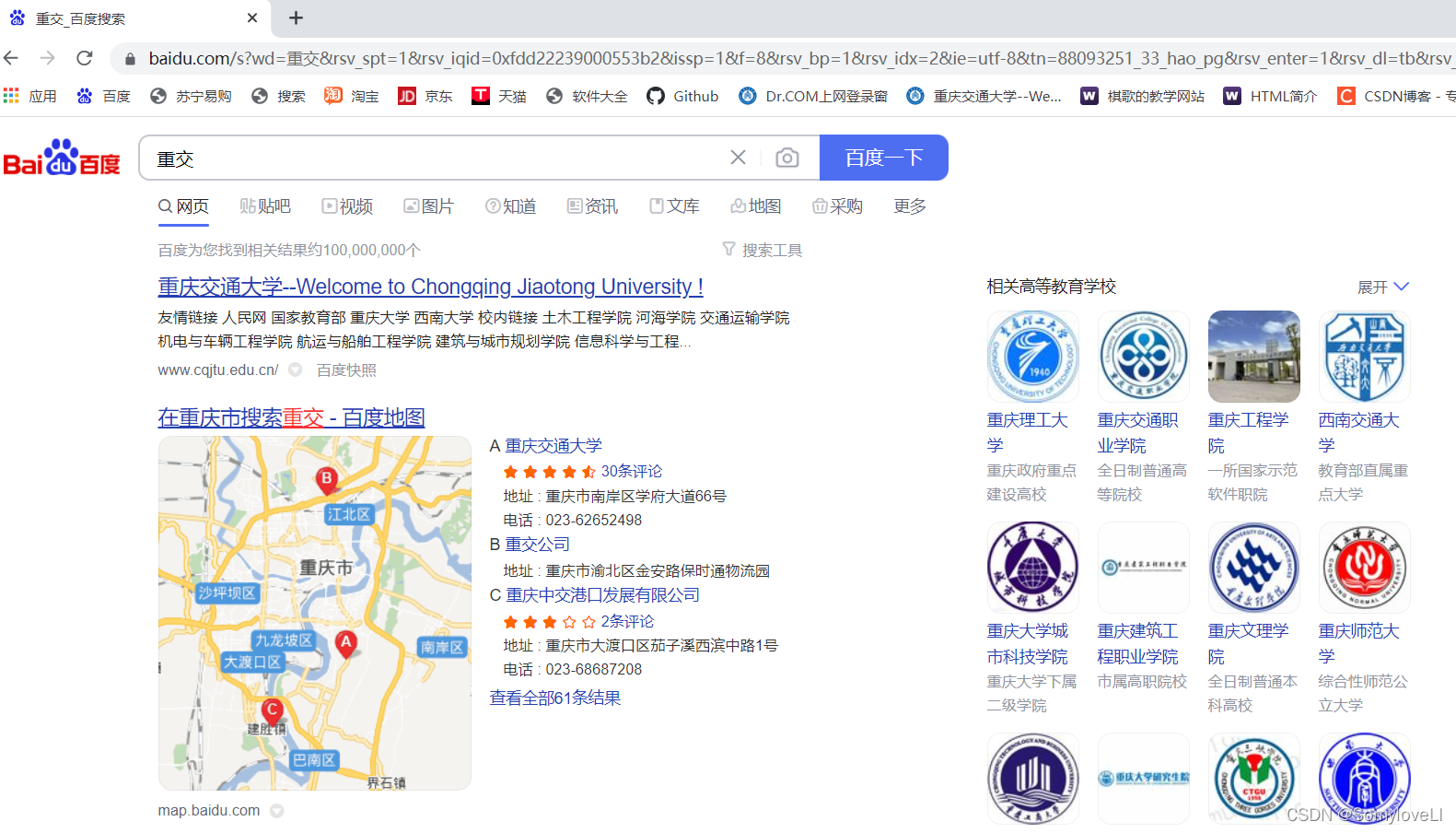This screenshot has width=1456, height=833.
Task: Open the 京东 bookmark
Action: point(425,96)
